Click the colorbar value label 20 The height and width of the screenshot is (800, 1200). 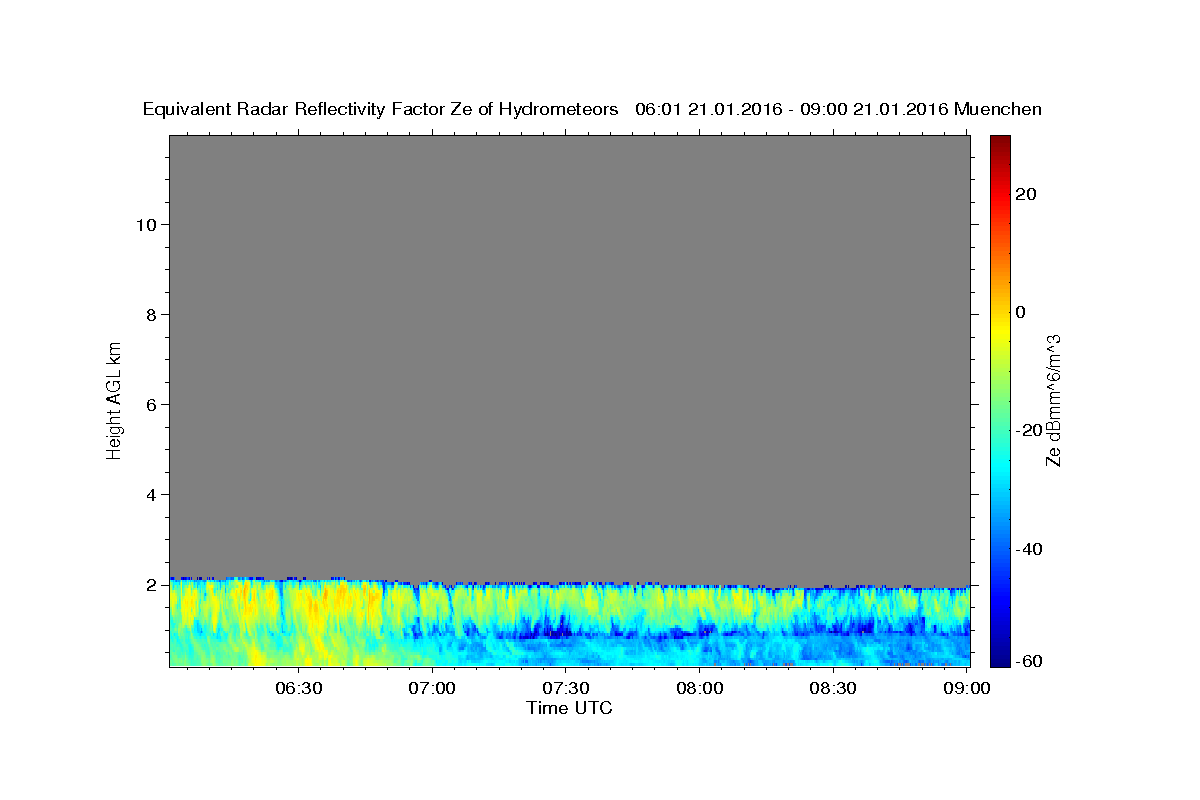click(1024, 194)
